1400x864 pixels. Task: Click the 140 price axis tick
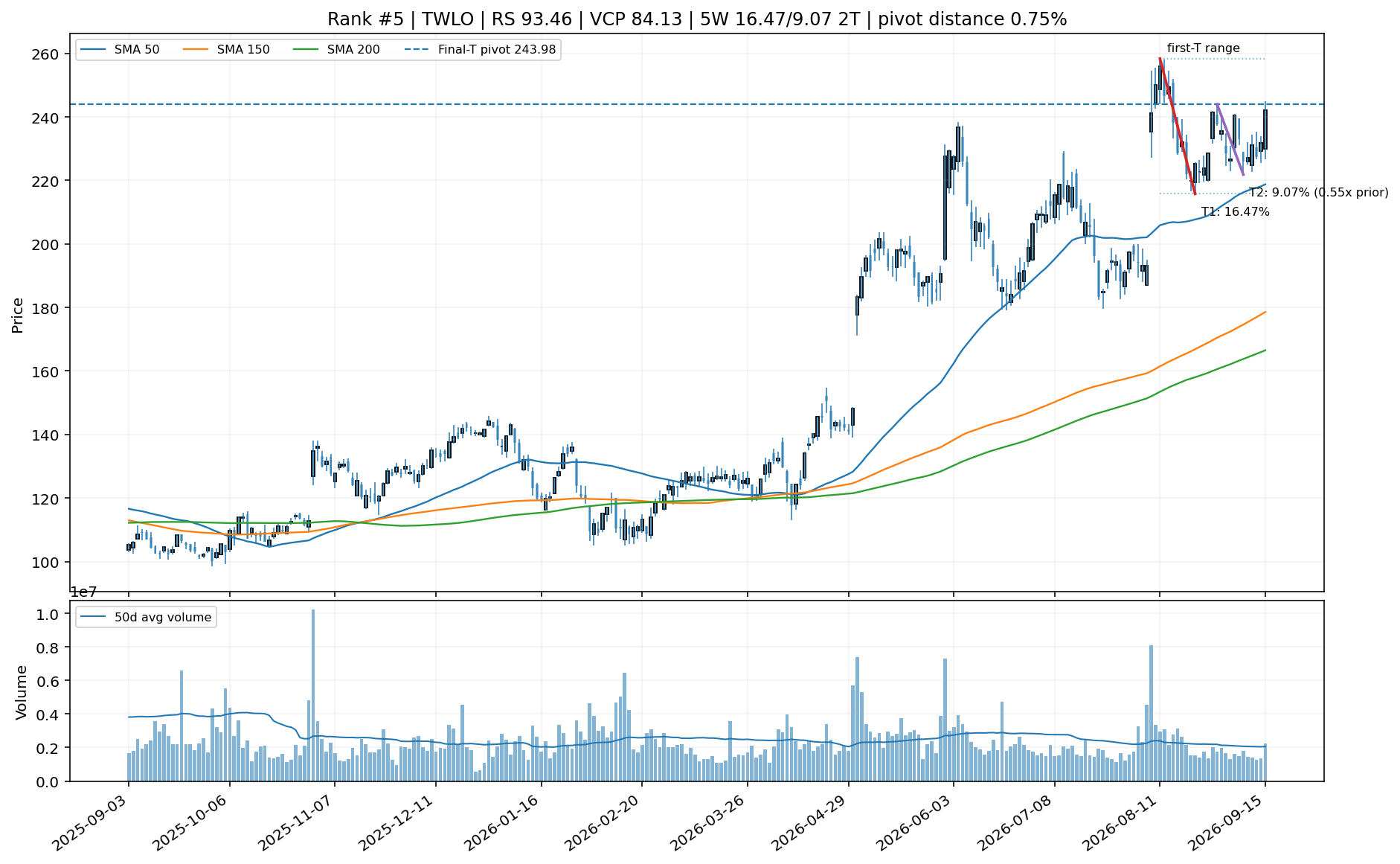coord(45,435)
